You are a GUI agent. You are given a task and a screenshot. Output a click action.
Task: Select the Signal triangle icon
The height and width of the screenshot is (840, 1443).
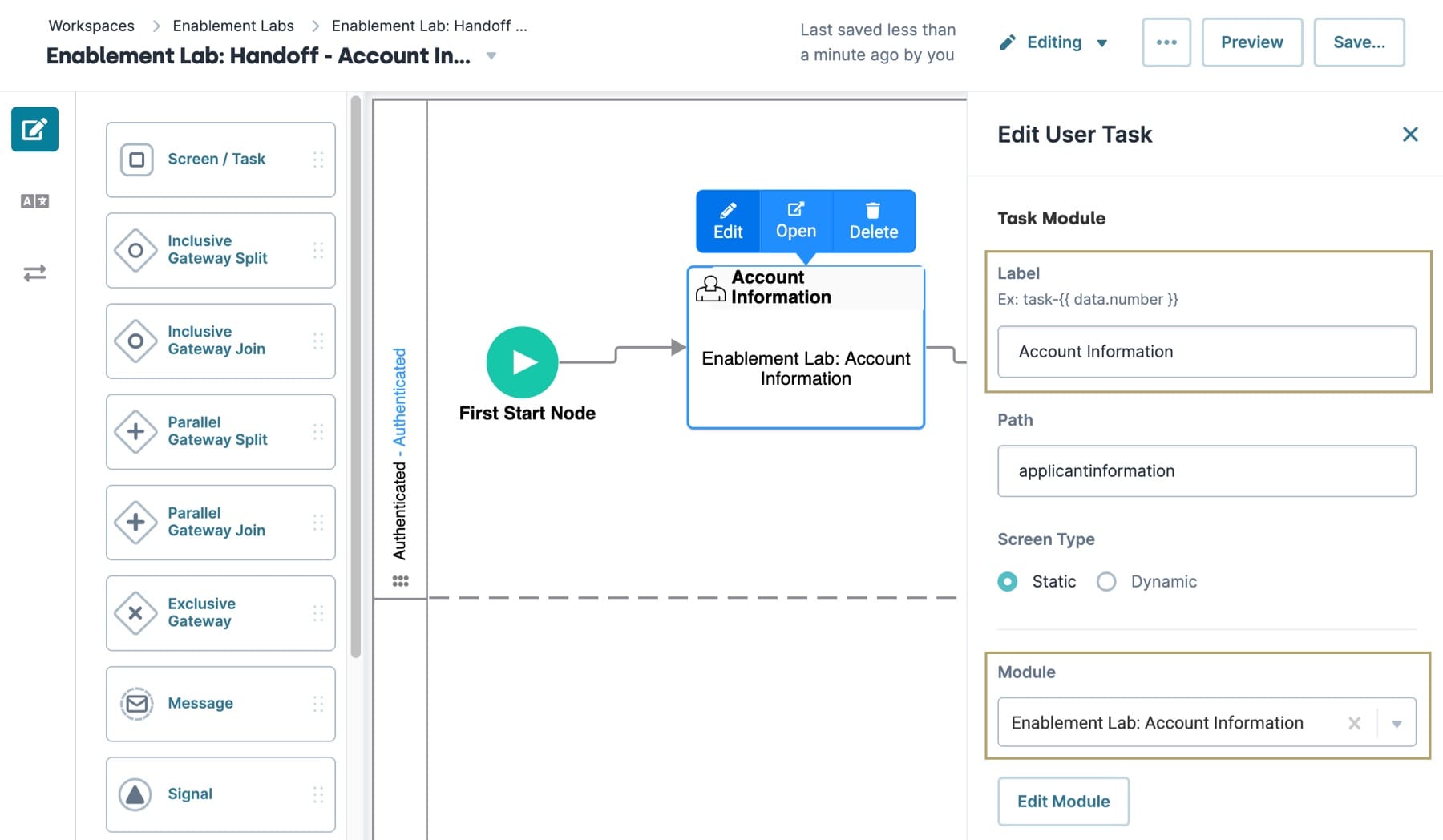(135, 794)
